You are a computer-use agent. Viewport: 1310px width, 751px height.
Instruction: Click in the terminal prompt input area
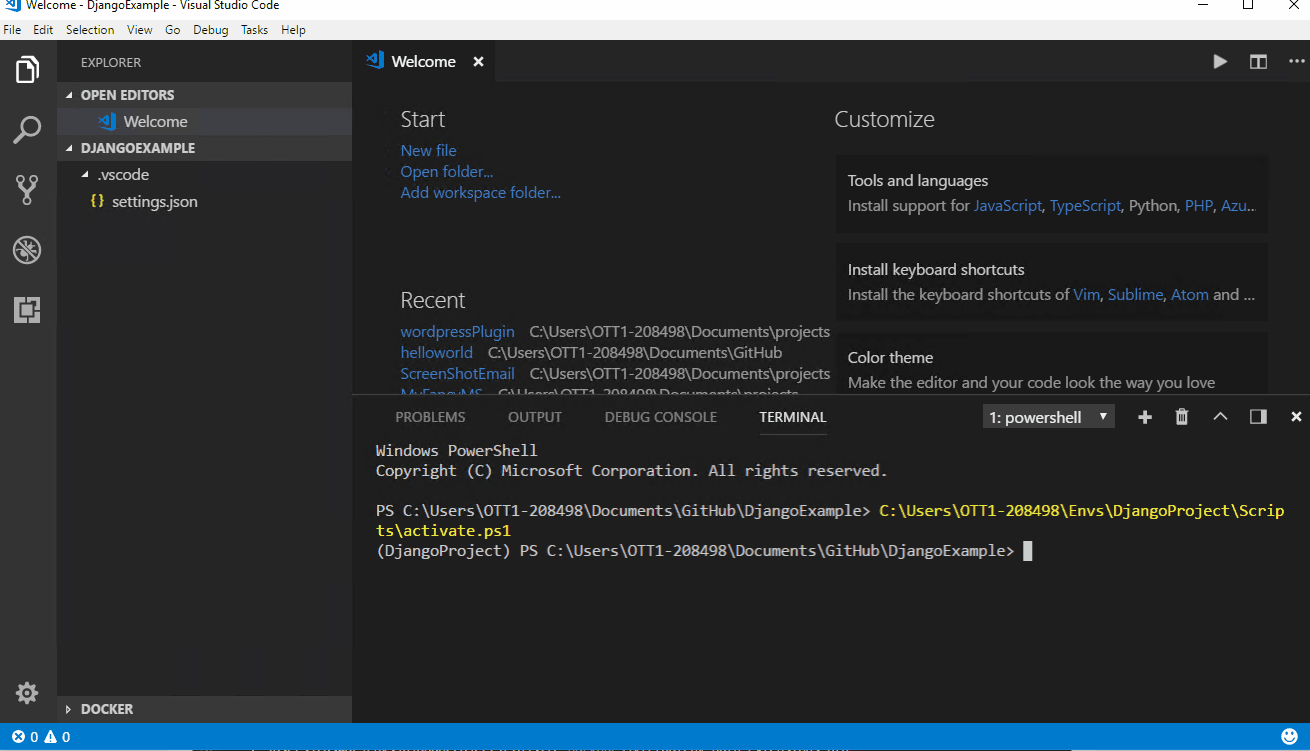1028,551
